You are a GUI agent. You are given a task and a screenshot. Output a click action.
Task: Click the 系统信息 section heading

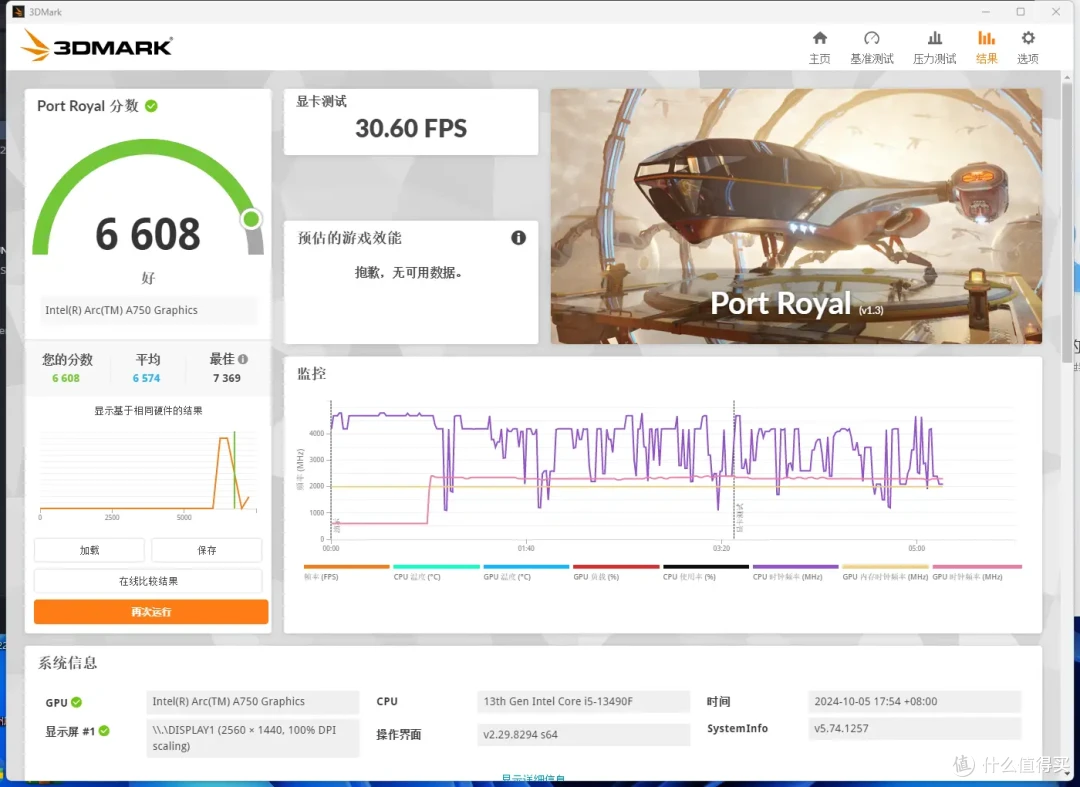[68, 663]
